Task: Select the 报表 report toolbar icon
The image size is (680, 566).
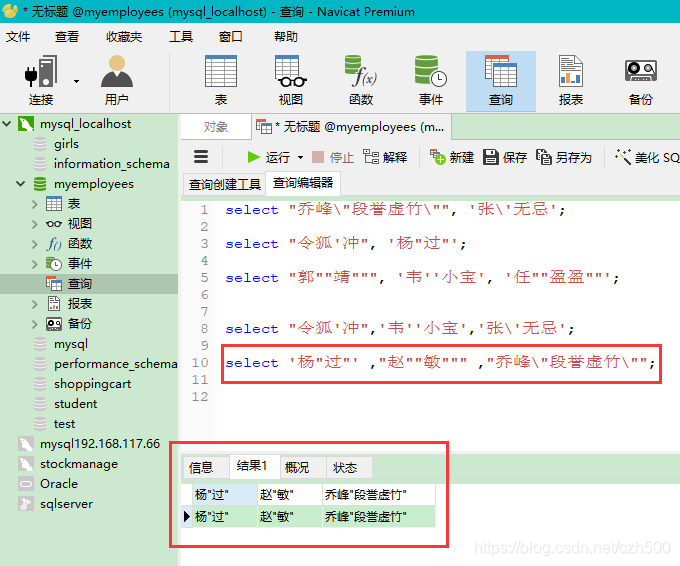Action: (x=571, y=81)
